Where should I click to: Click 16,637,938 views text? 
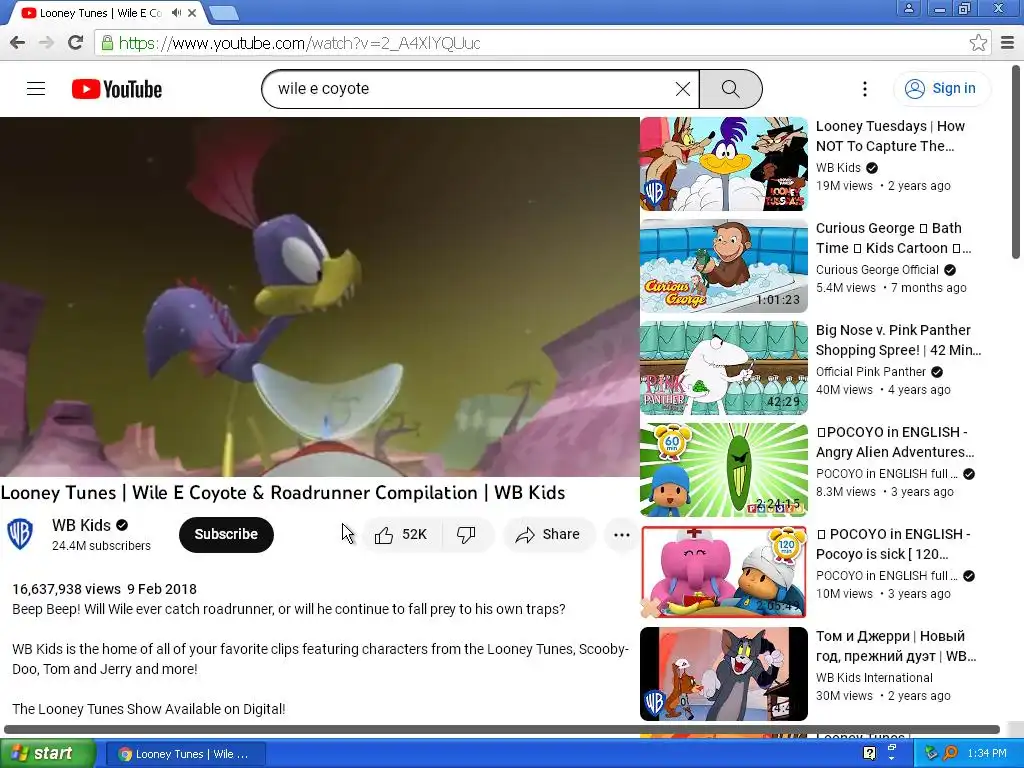pyautogui.click(x=66, y=589)
